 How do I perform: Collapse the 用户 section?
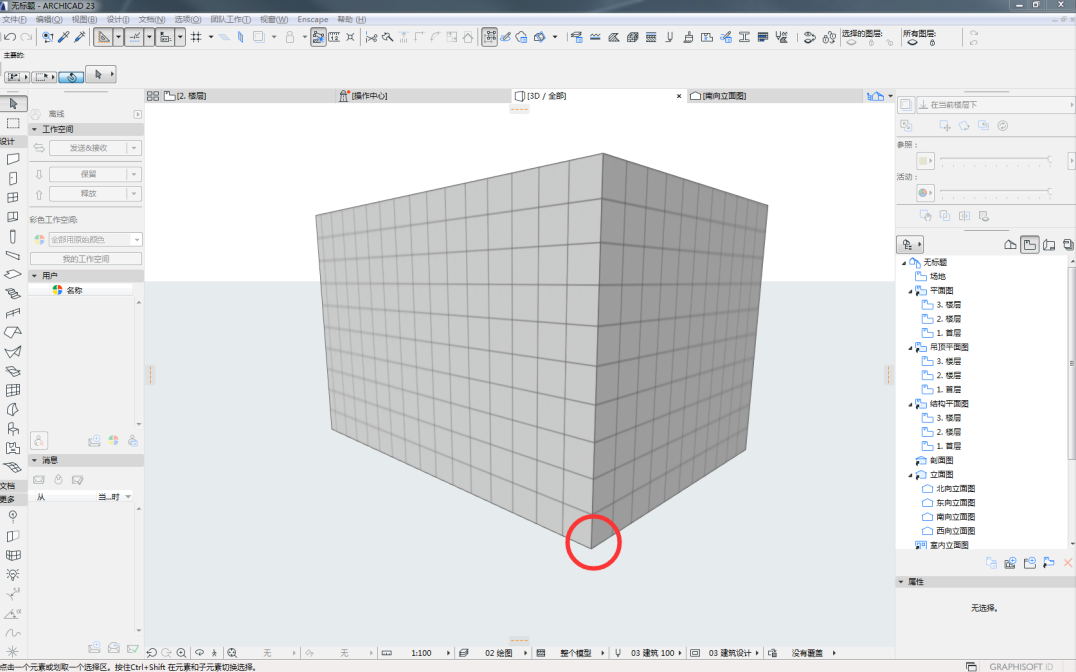click(x=34, y=275)
